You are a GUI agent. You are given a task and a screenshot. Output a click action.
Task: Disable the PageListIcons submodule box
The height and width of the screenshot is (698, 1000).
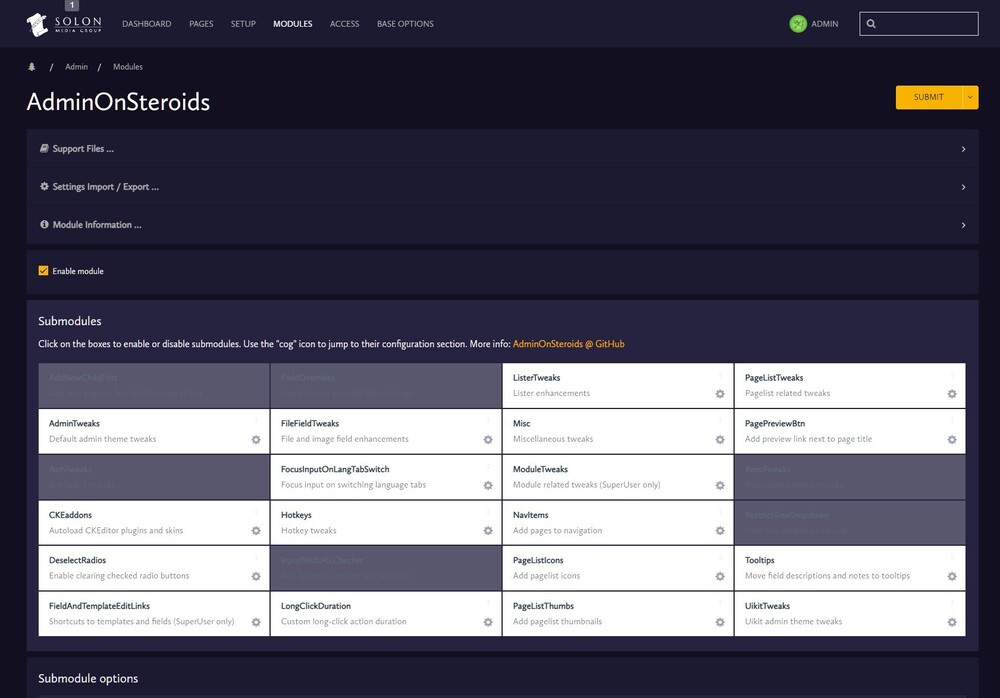click(600, 567)
